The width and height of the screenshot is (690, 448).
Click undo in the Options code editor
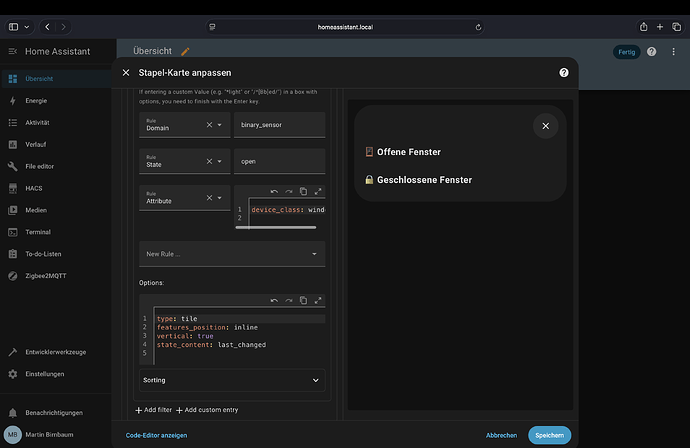tap(273, 300)
